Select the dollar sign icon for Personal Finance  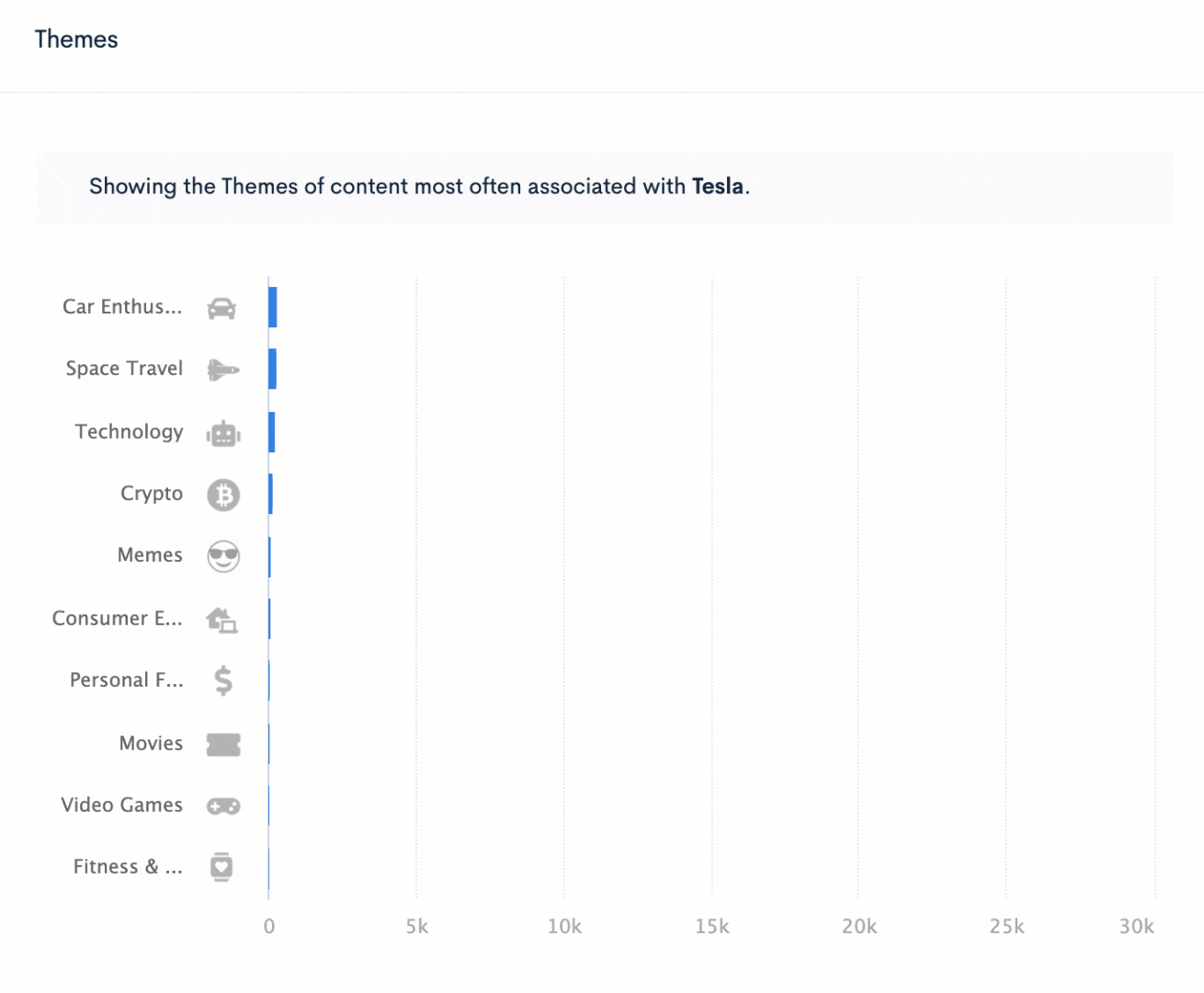[223, 680]
